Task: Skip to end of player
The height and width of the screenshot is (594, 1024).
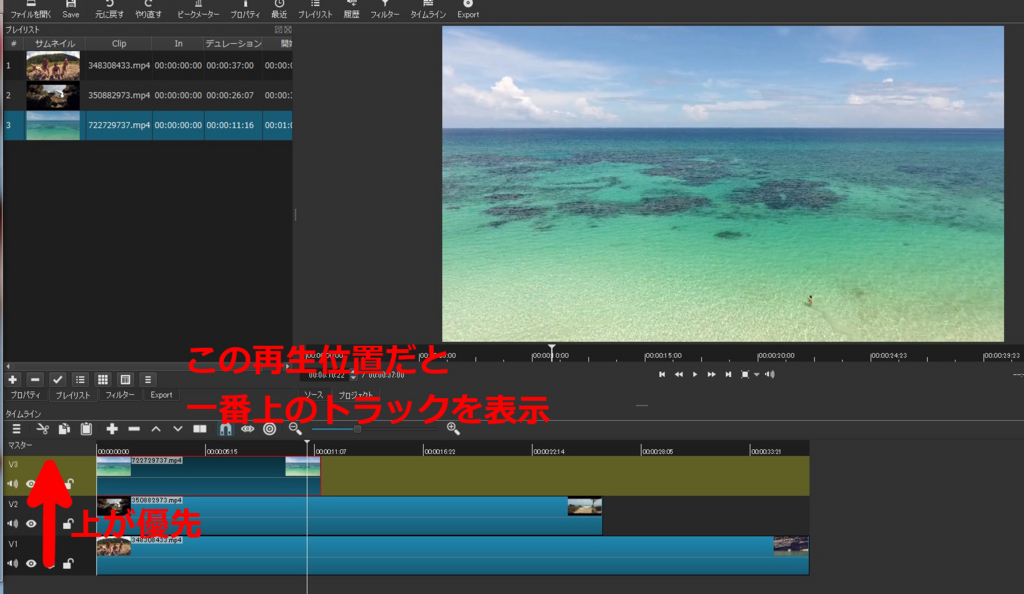Action: [728, 374]
